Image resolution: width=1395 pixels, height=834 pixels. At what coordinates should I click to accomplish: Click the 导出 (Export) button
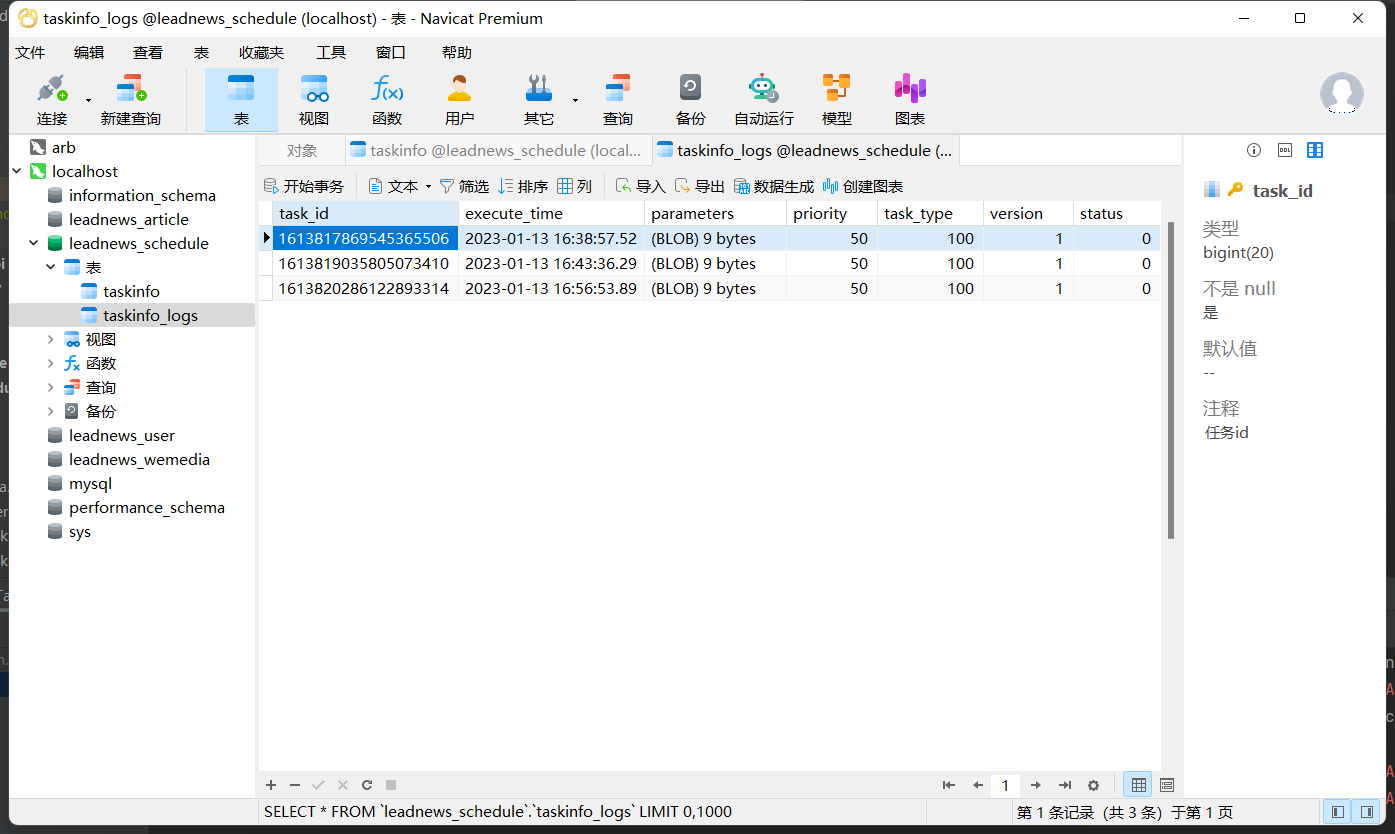click(x=699, y=186)
